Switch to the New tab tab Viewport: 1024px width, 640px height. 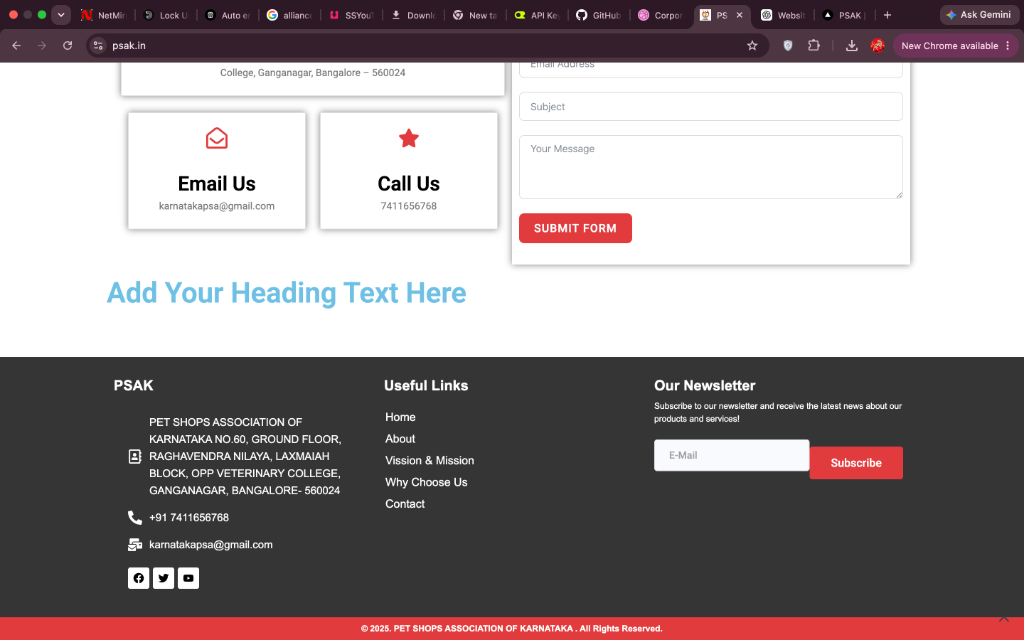coord(475,15)
